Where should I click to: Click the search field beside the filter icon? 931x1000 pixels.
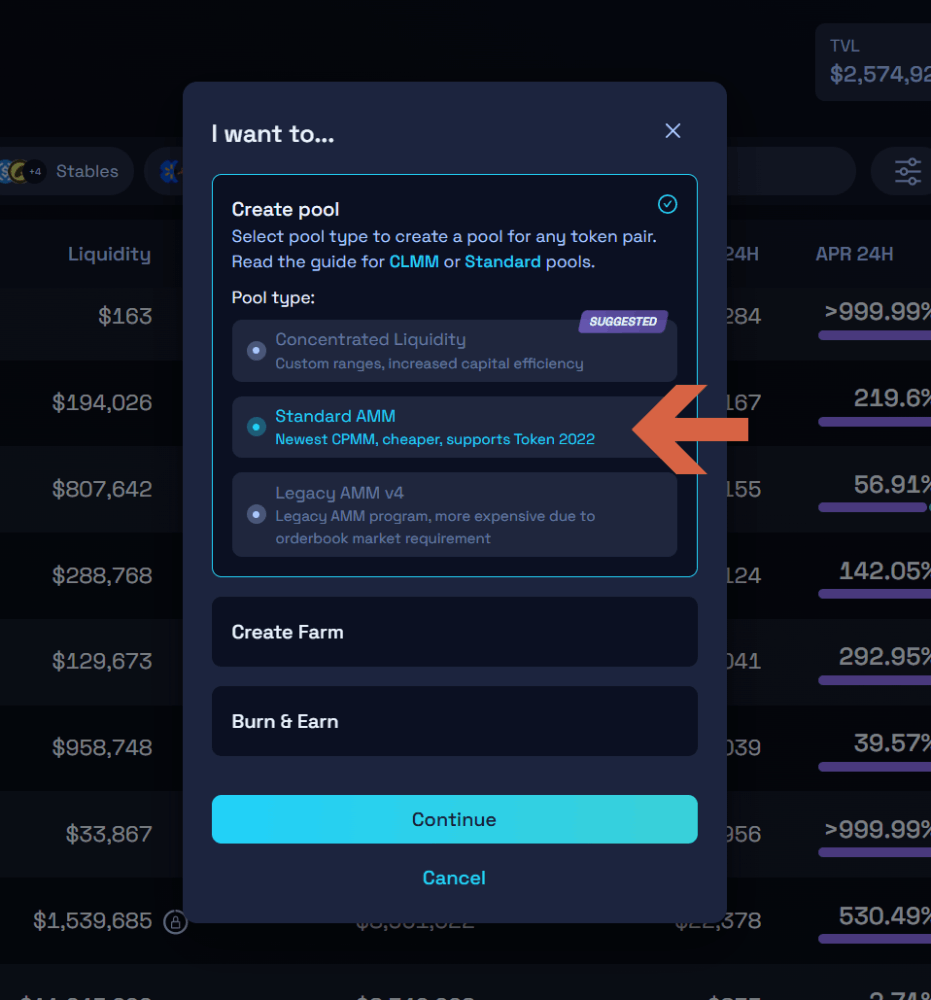[780, 172]
